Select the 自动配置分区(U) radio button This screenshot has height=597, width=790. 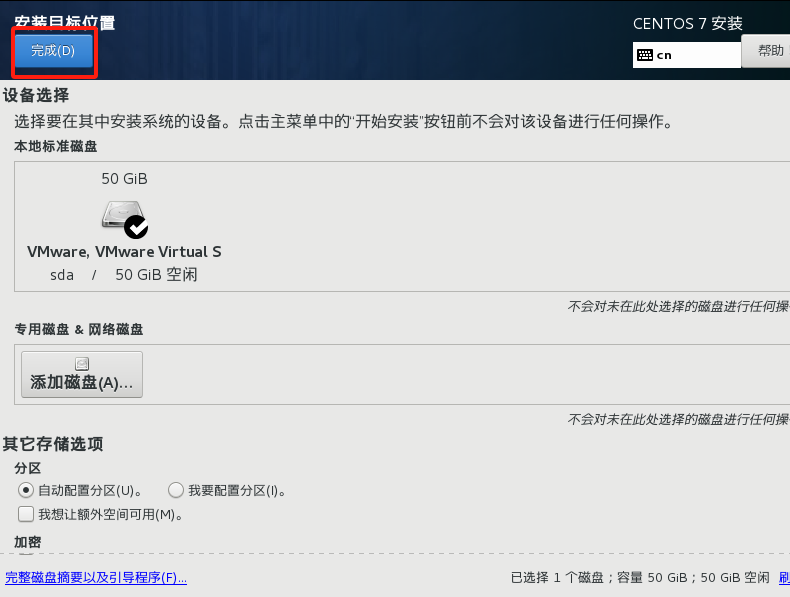pyautogui.click(x=26, y=490)
